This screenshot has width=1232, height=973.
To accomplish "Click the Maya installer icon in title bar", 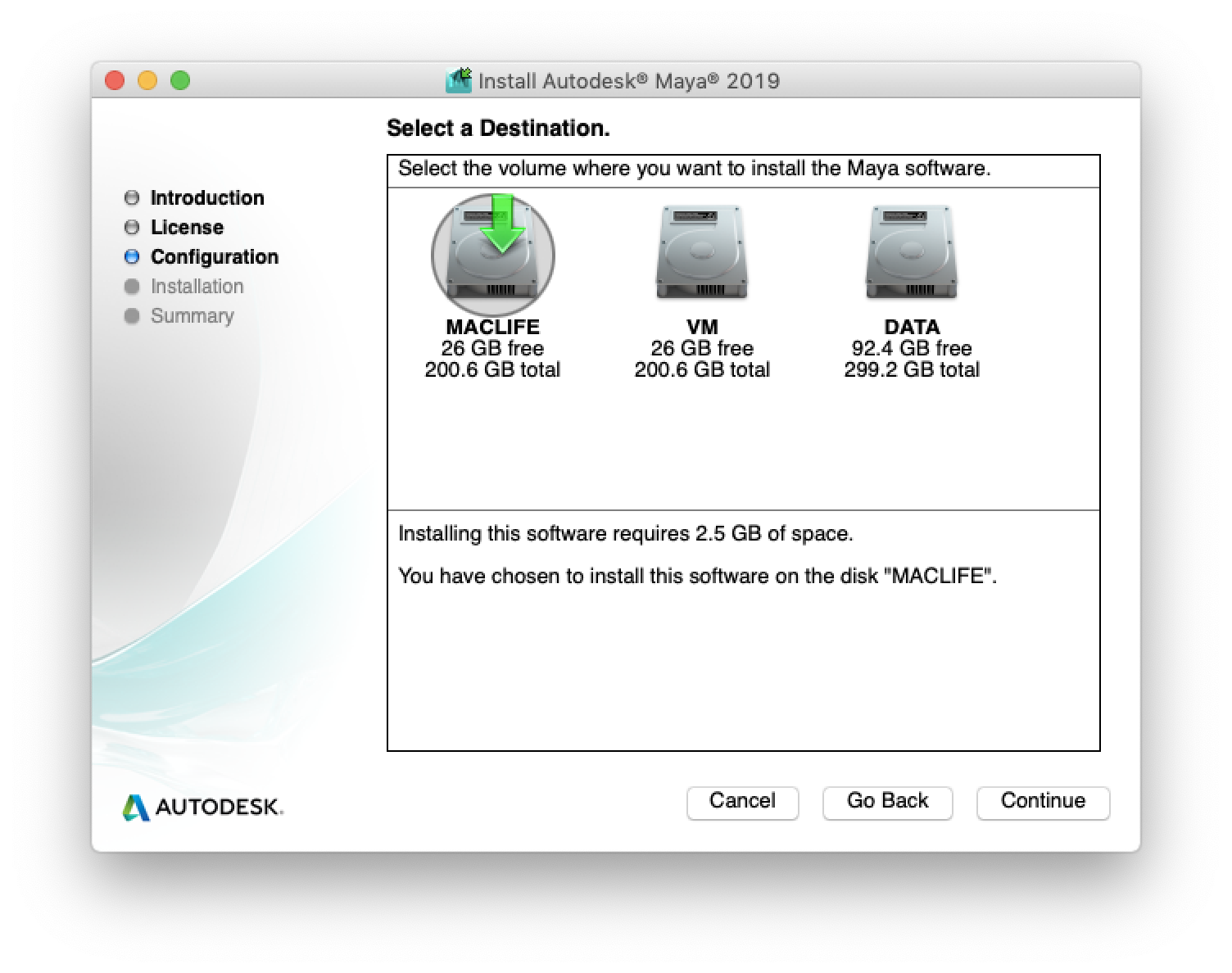I will click(x=459, y=80).
